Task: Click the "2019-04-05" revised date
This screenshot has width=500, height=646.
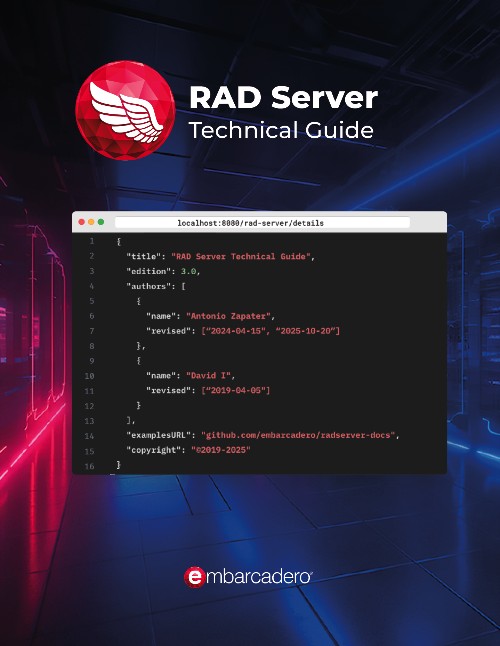Action: tap(236, 390)
